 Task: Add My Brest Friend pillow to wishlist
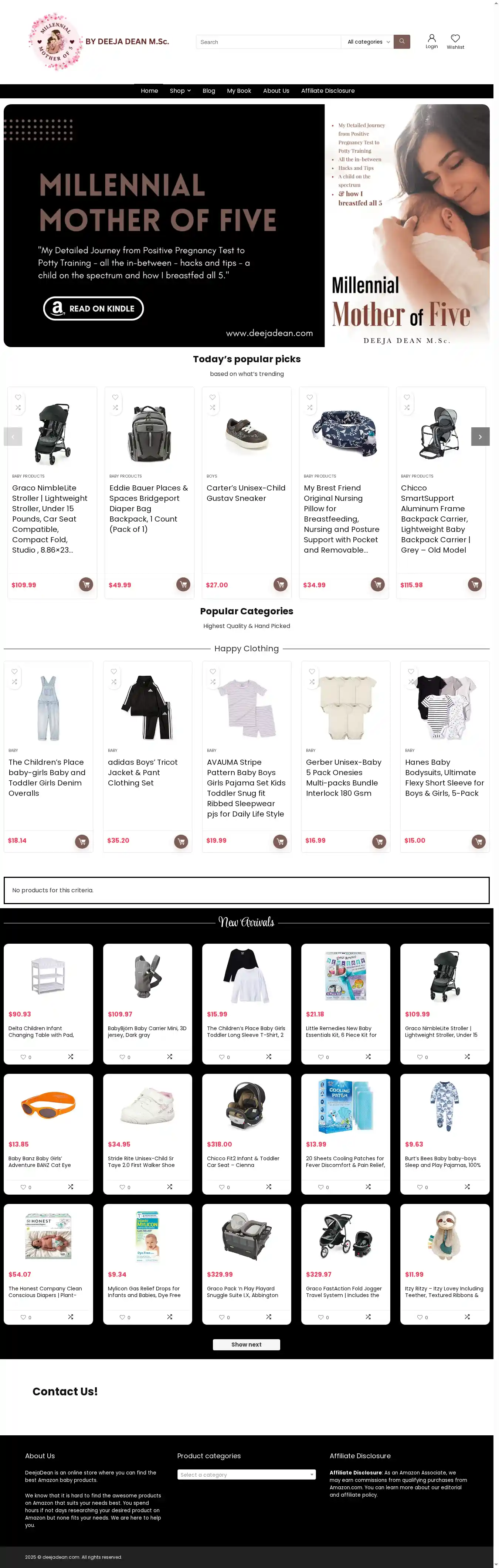310,397
